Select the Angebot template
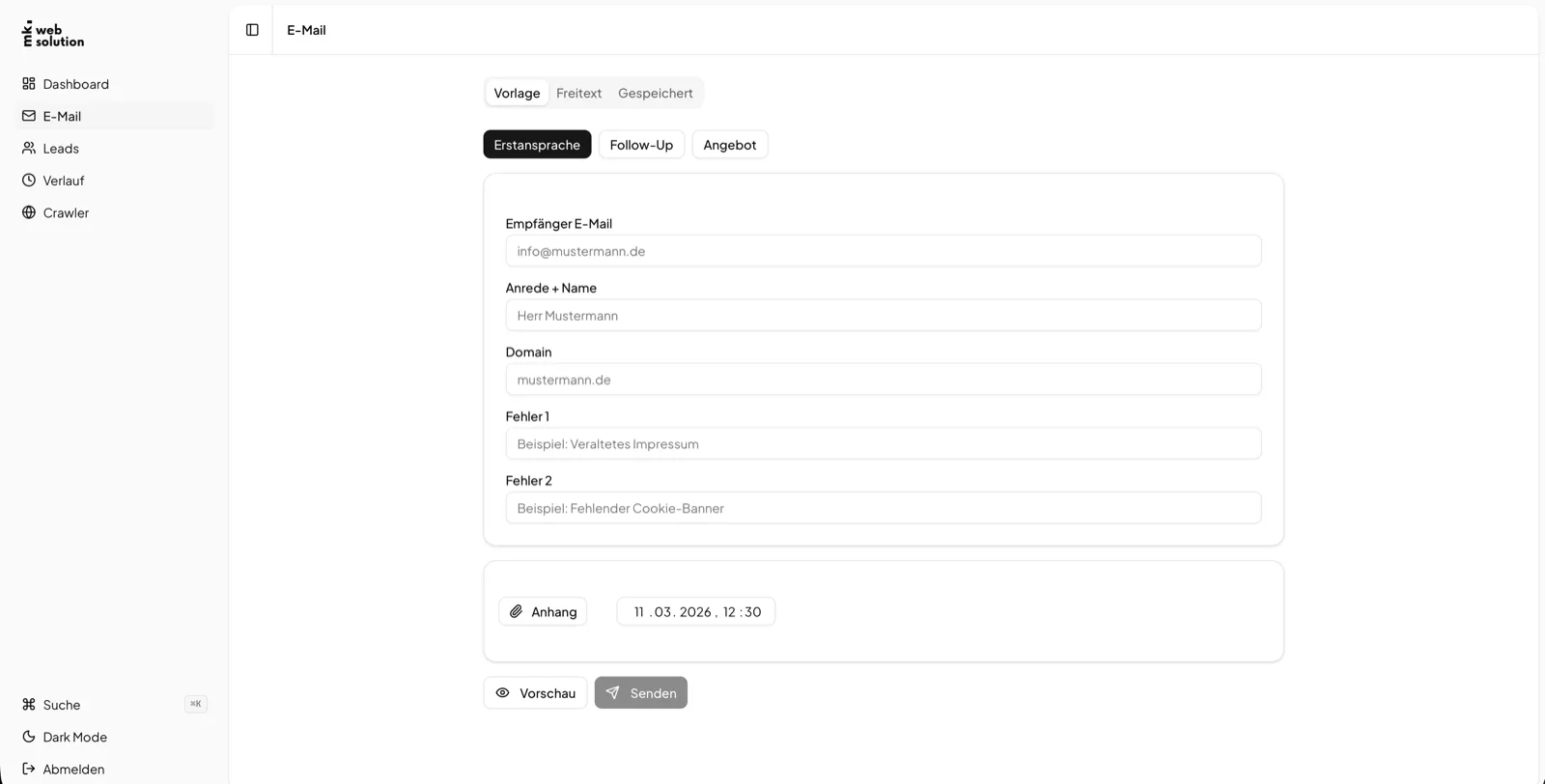This screenshot has width=1545, height=784. tap(730, 145)
